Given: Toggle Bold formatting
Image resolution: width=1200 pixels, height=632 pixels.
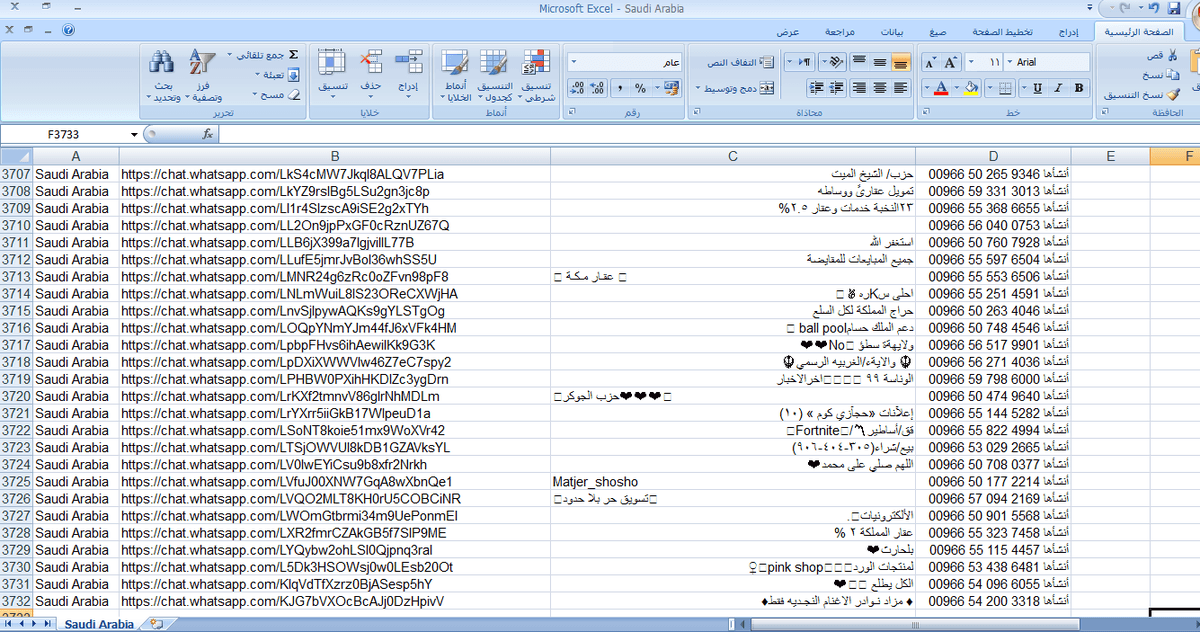Looking at the screenshot, I should coord(1079,88).
